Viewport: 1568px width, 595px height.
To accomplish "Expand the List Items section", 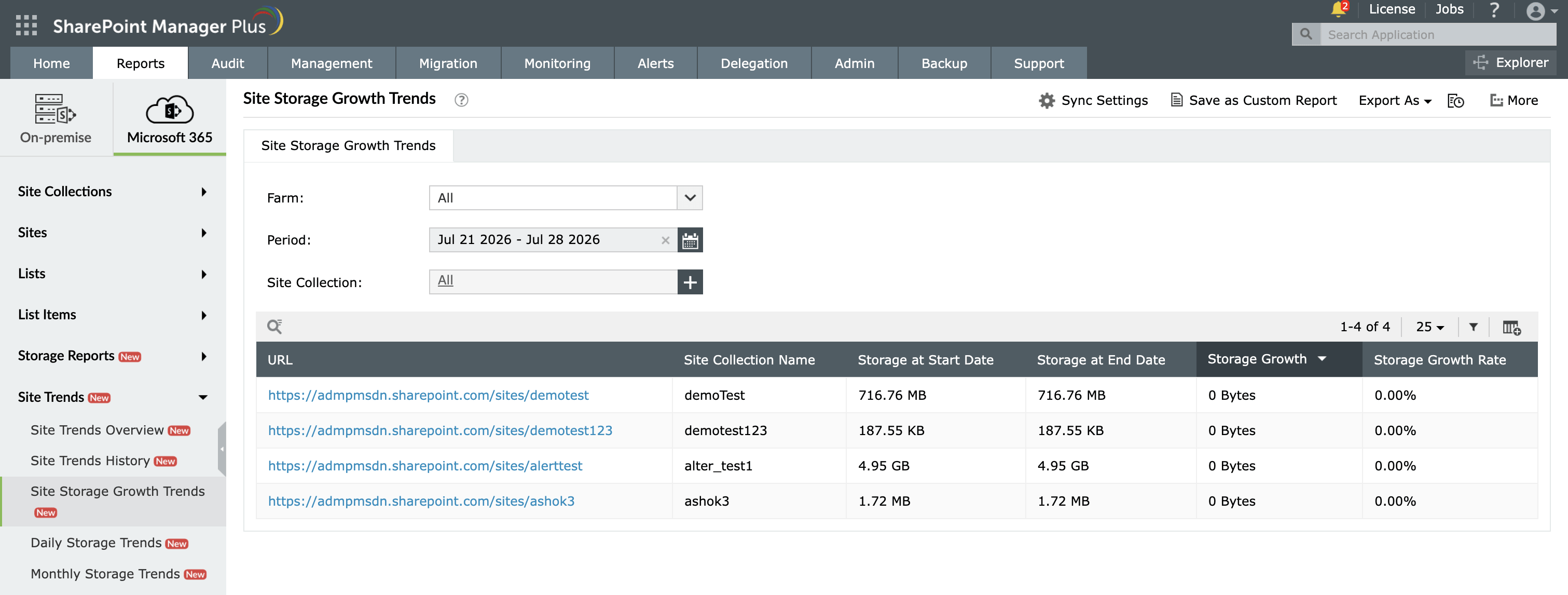I will coord(113,315).
